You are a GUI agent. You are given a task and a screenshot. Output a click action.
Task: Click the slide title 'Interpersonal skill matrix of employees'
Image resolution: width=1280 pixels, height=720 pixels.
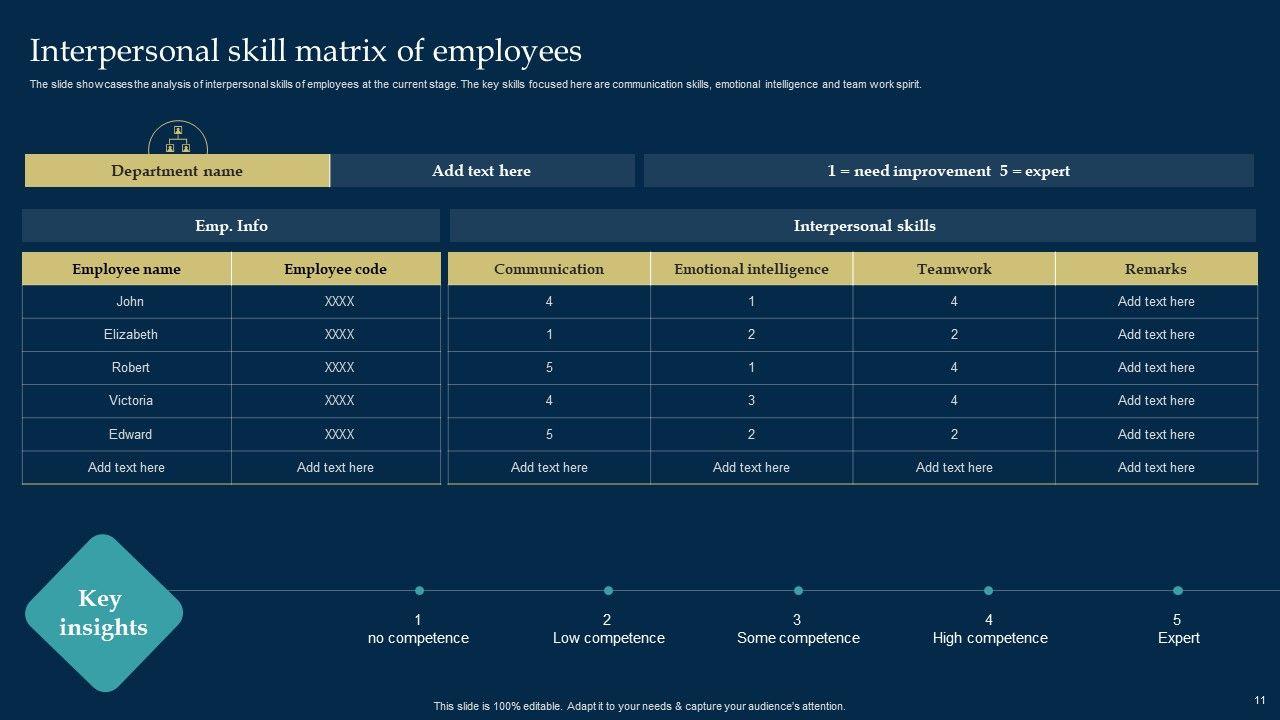coord(306,51)
